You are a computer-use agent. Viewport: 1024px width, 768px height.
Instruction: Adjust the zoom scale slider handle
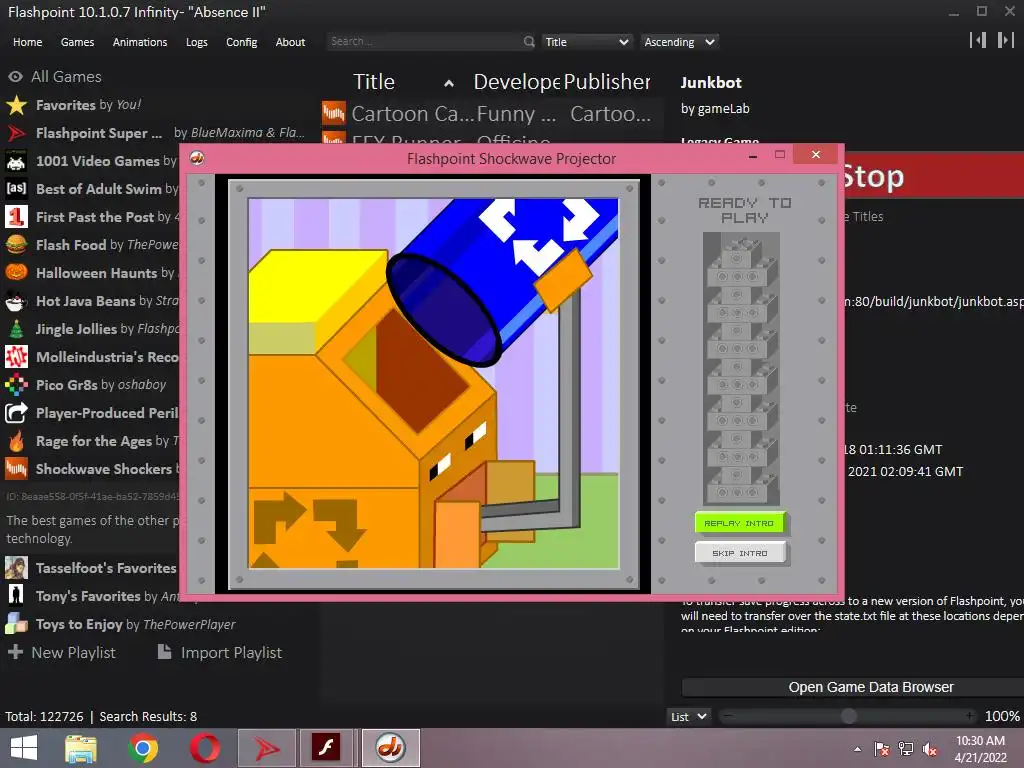[x=848, y=716]
